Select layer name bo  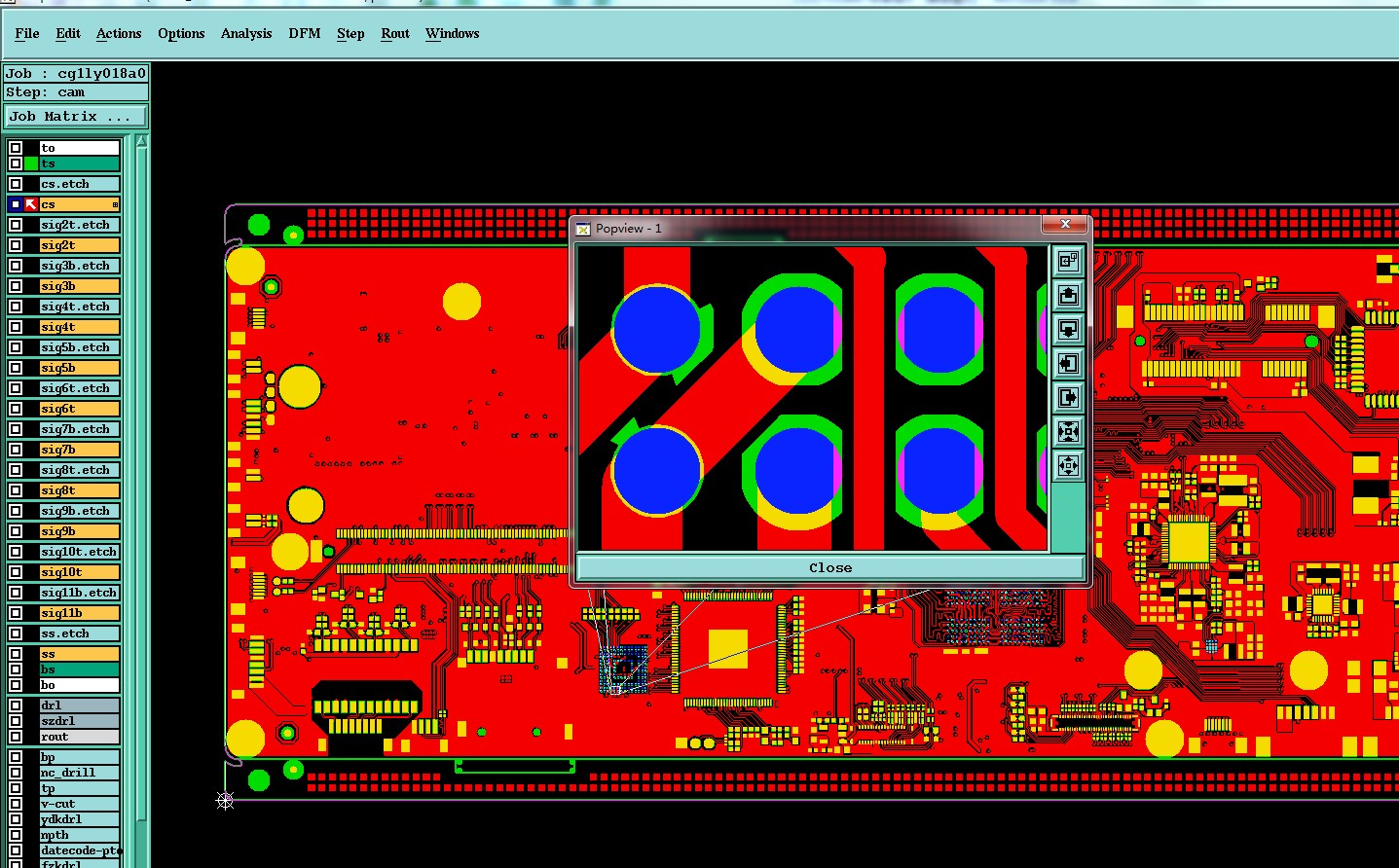(80, 685)
